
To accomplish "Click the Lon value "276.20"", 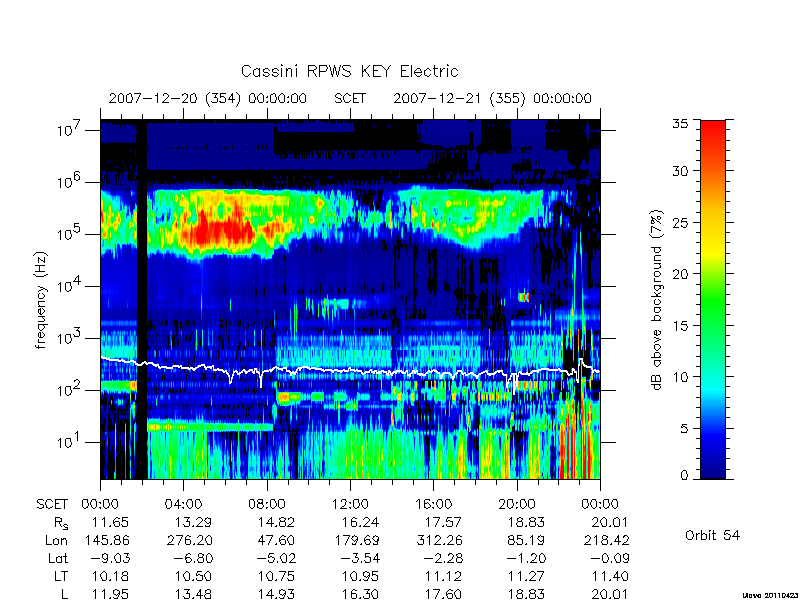I will [190, 540].
